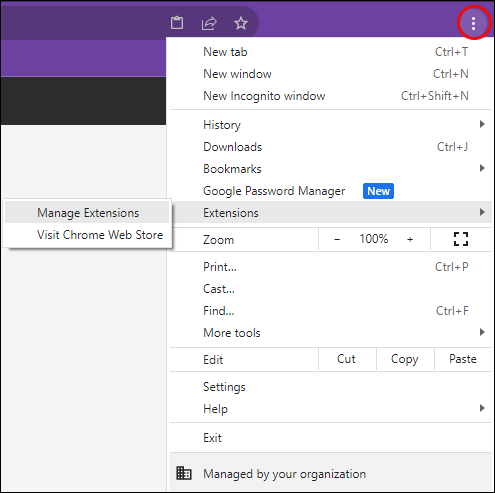Expand the Extensions submenu arrow
The width and height of the screenshot is (495, 493).
482,212
